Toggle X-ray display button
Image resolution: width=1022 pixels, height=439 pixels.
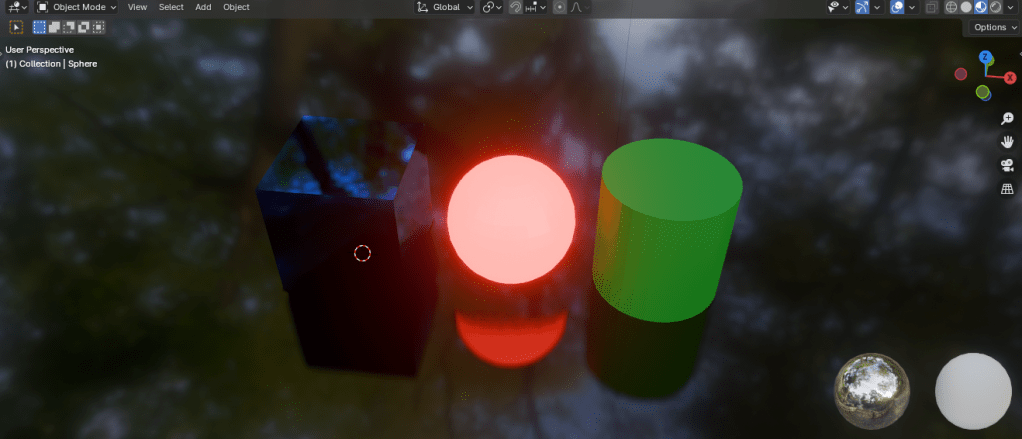click(x=932, y=7)
